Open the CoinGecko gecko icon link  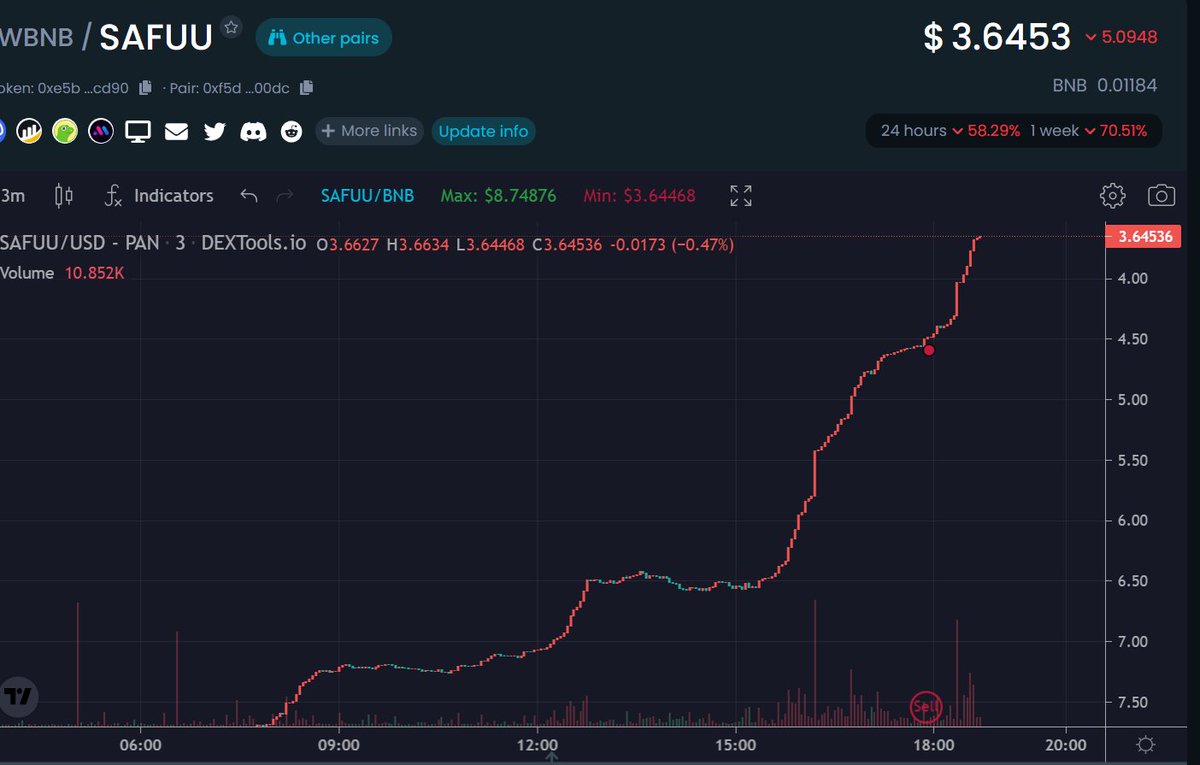point(65,131)
